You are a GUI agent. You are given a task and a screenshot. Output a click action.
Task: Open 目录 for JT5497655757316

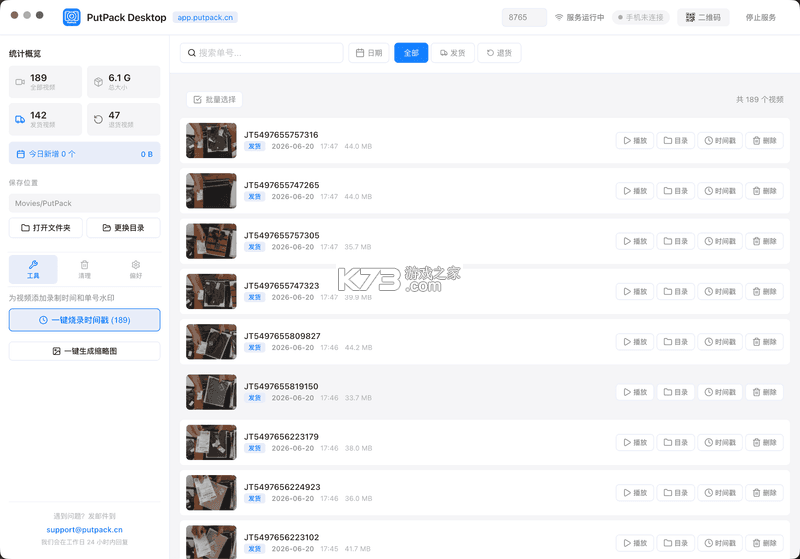(676, 140)
